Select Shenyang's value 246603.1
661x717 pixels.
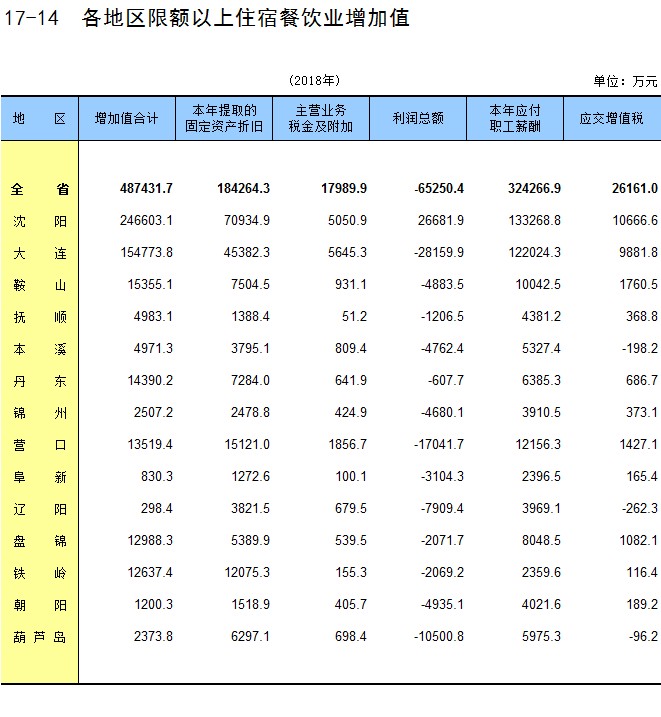click(146, 220)
